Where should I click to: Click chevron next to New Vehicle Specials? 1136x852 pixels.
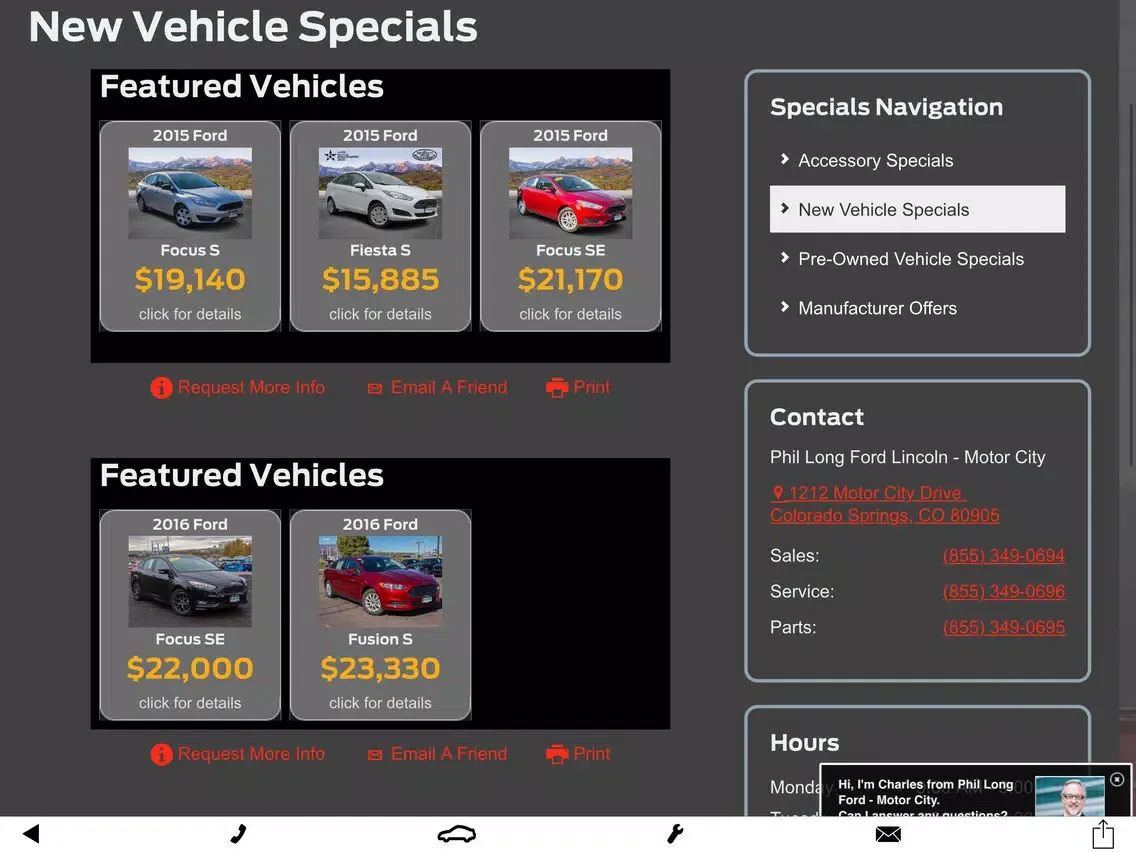(x=785, y=208)
